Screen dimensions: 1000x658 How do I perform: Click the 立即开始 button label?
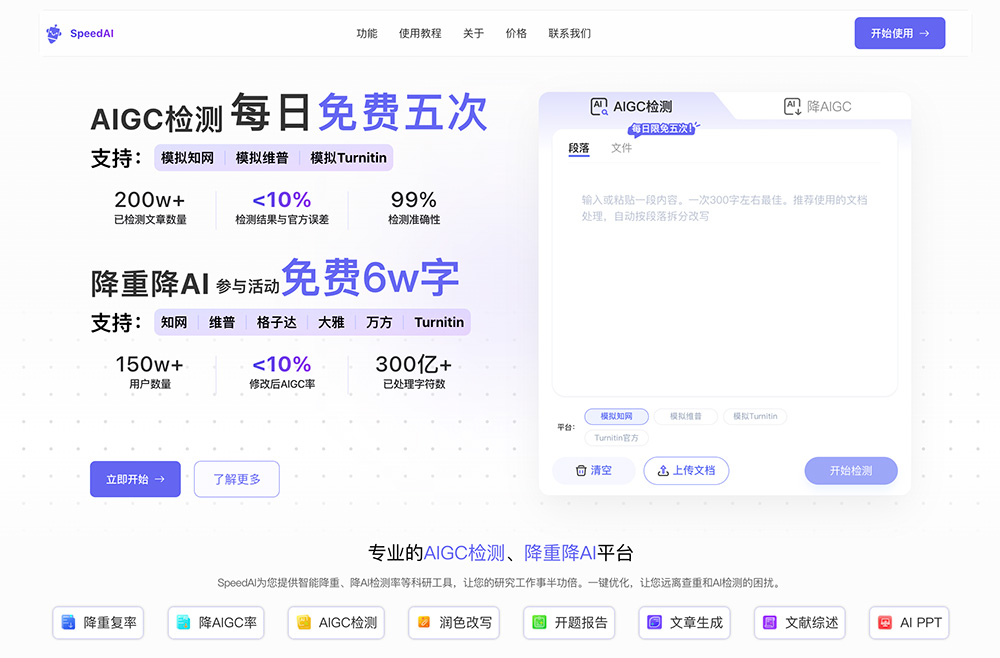click(x=127, y=479)
